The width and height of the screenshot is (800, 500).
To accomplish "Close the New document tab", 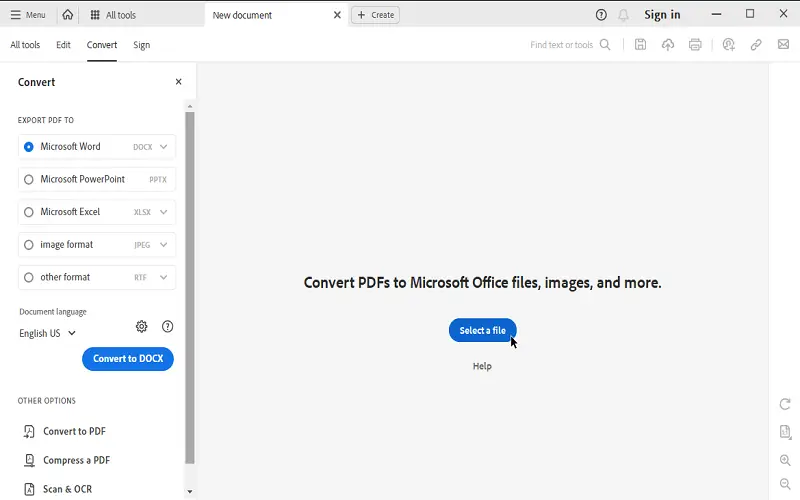I will click(337, 15).
